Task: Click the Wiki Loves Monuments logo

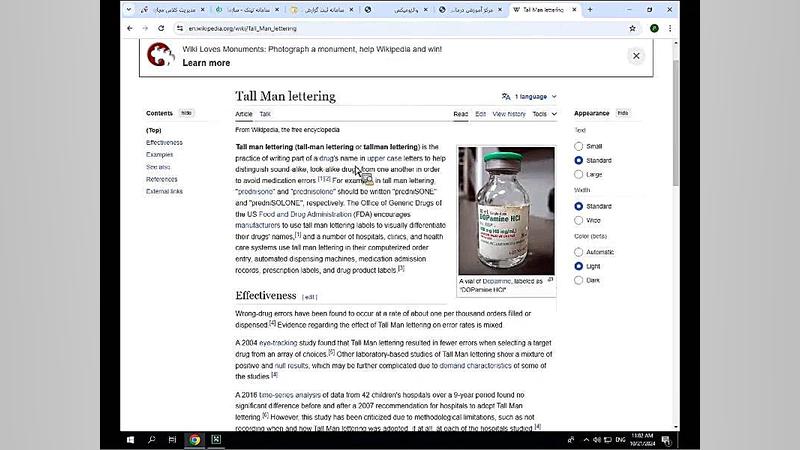Action: [x=161, y=55]
